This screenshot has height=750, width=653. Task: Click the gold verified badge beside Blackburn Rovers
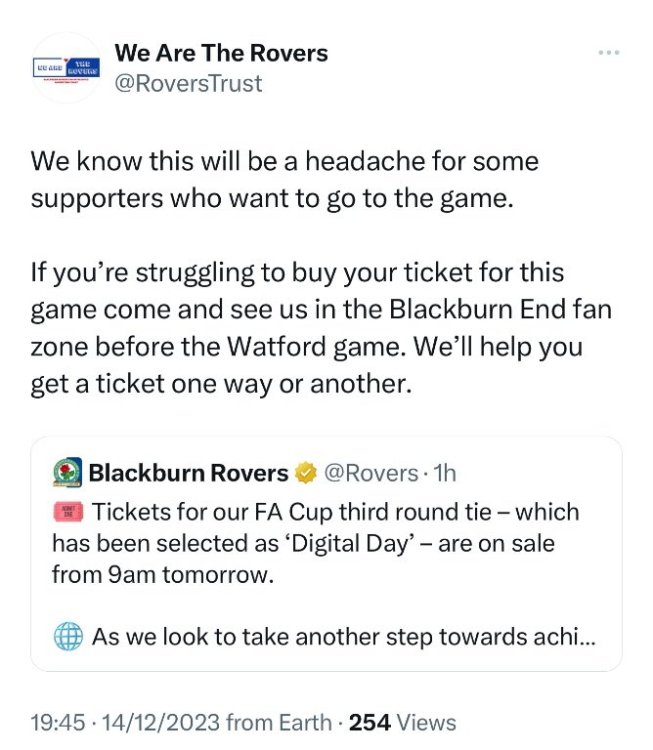coord(306,473)
